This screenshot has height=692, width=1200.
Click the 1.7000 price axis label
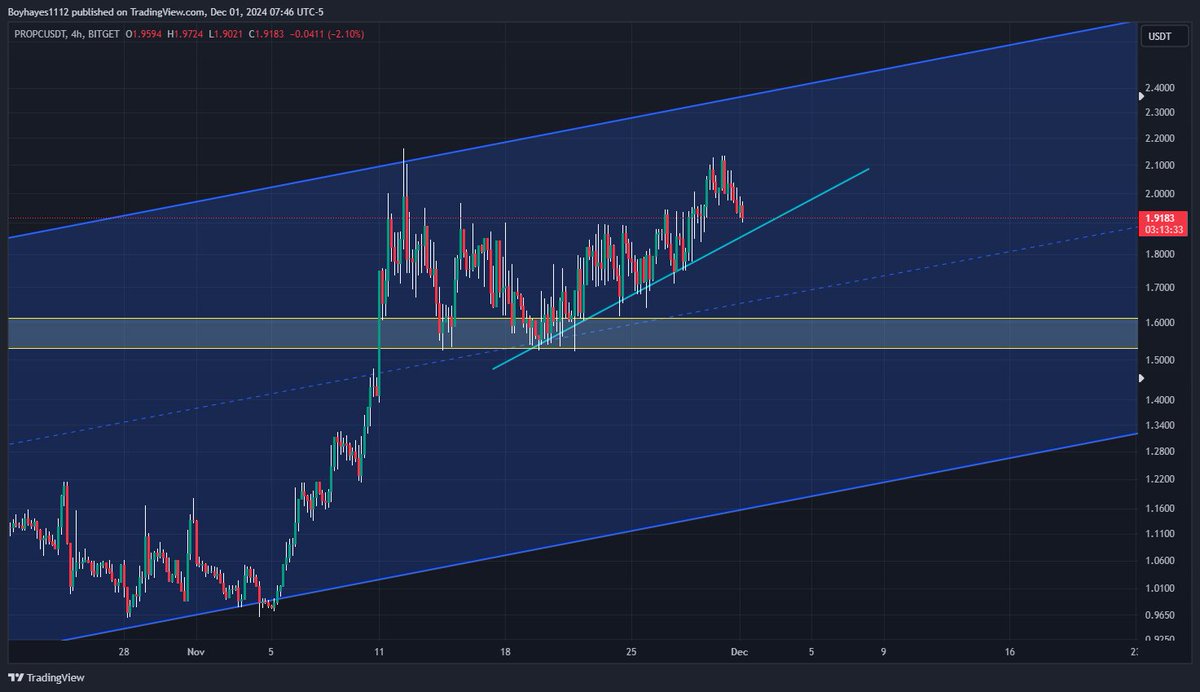click(x=1161, y=288)
